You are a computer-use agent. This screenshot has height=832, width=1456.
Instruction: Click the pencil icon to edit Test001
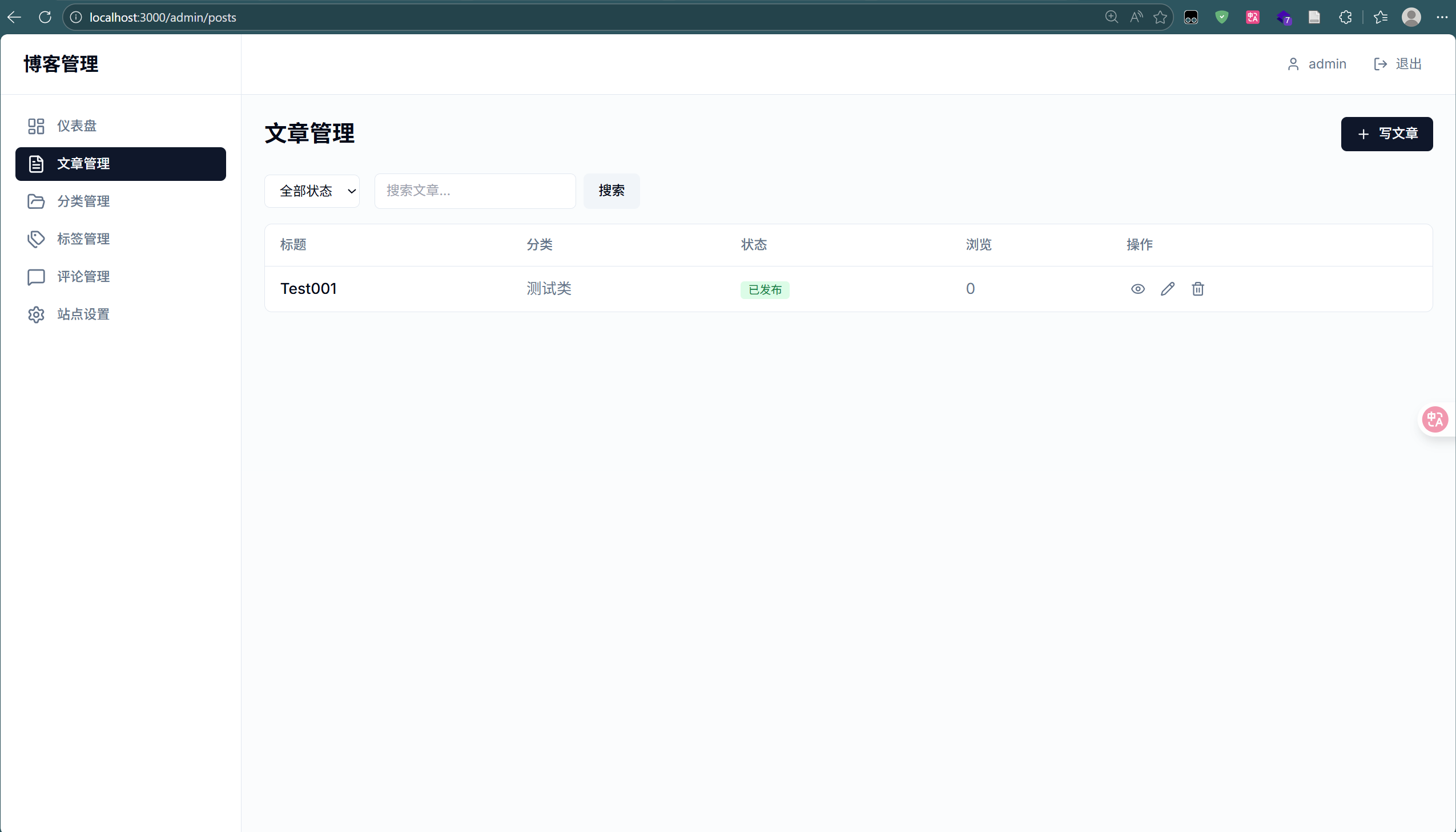tap(1167, 289)
